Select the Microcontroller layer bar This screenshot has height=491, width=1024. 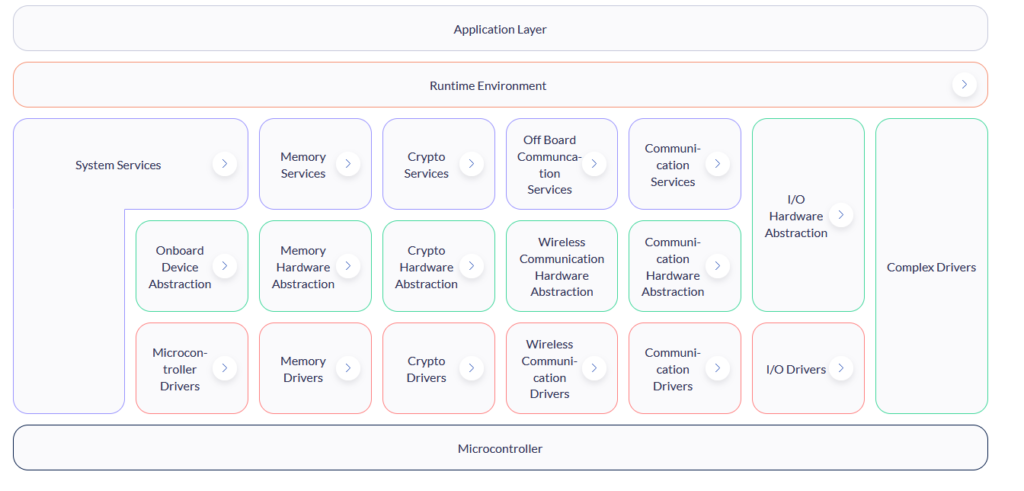tap(500, 448)
